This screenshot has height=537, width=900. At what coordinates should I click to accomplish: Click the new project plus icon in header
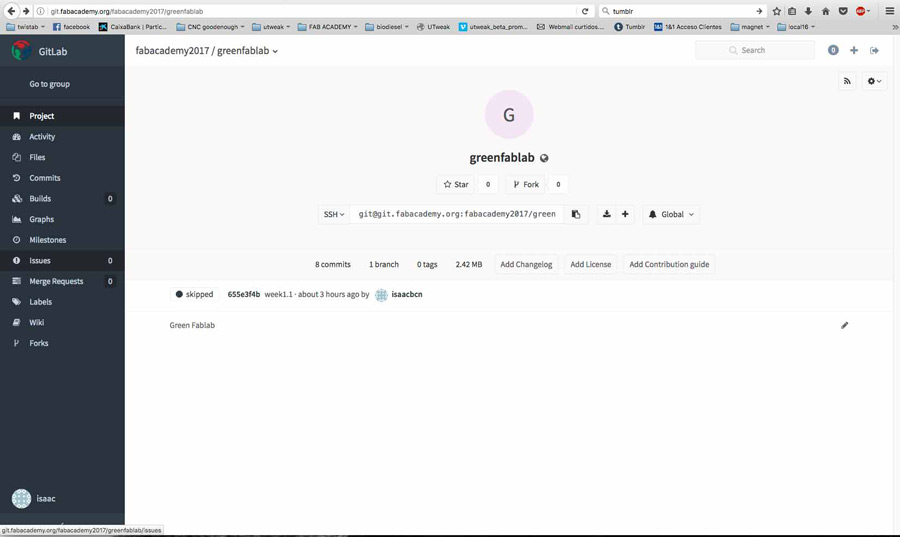point(853,50)
